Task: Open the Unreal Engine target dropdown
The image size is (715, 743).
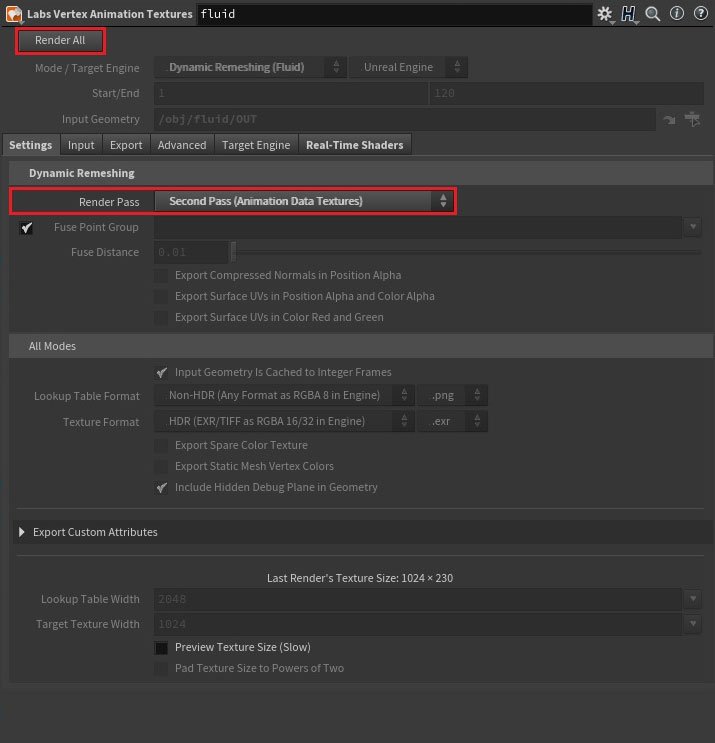Action: [x=408, y=67]
